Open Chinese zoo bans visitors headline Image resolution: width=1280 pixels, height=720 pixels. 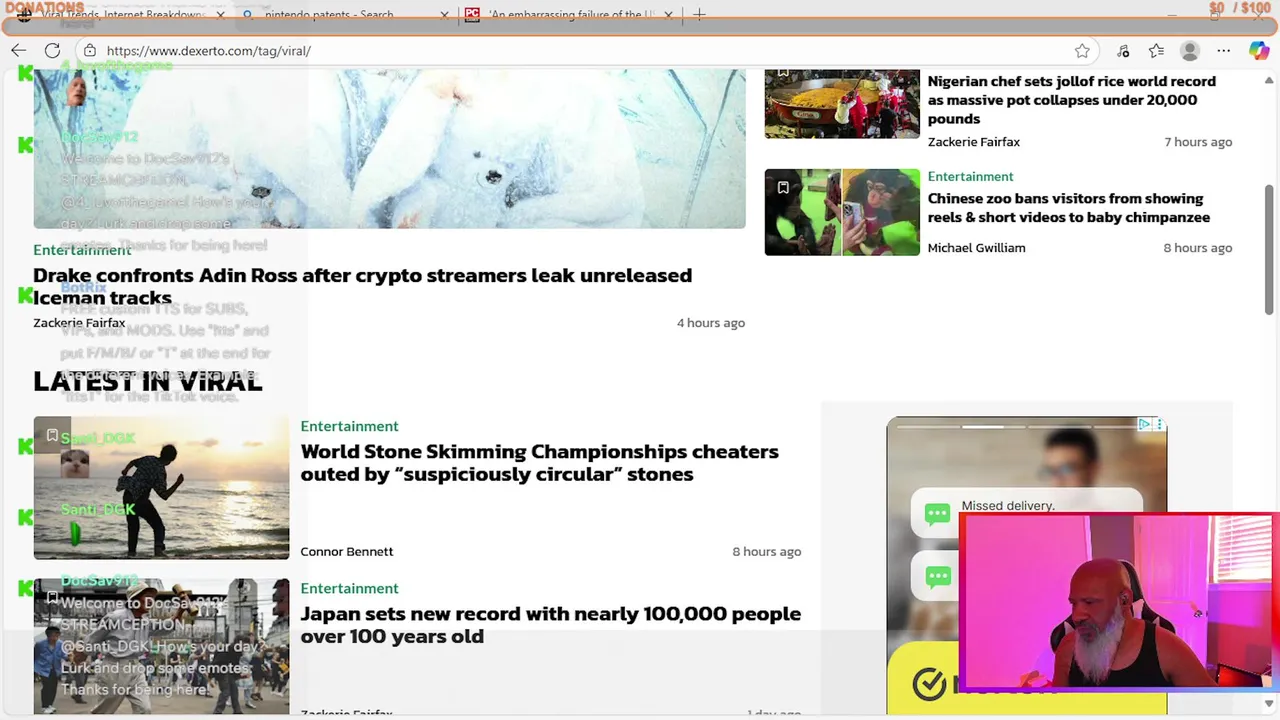pos(1068,208)
